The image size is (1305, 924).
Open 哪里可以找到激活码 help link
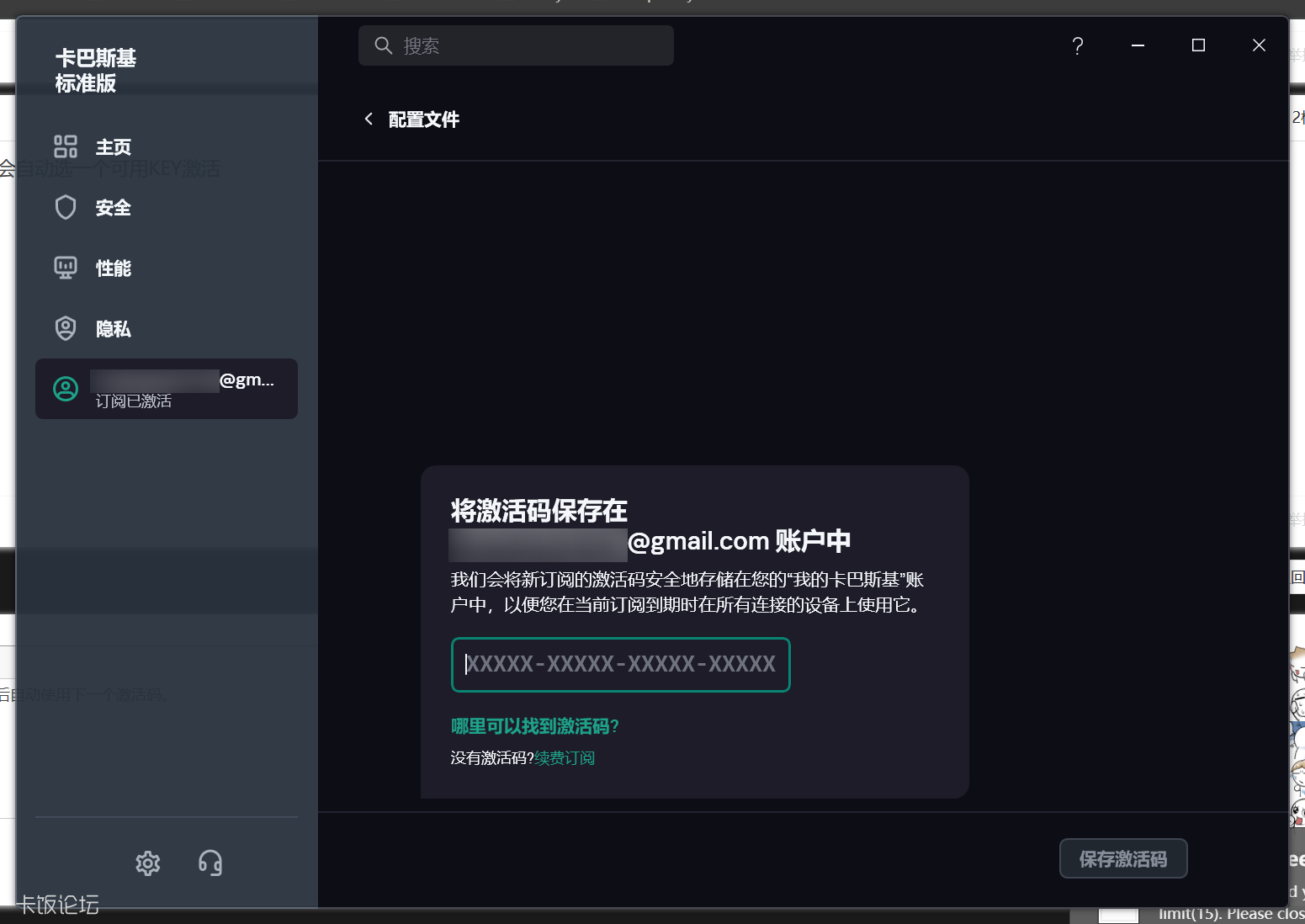point(534,726)
